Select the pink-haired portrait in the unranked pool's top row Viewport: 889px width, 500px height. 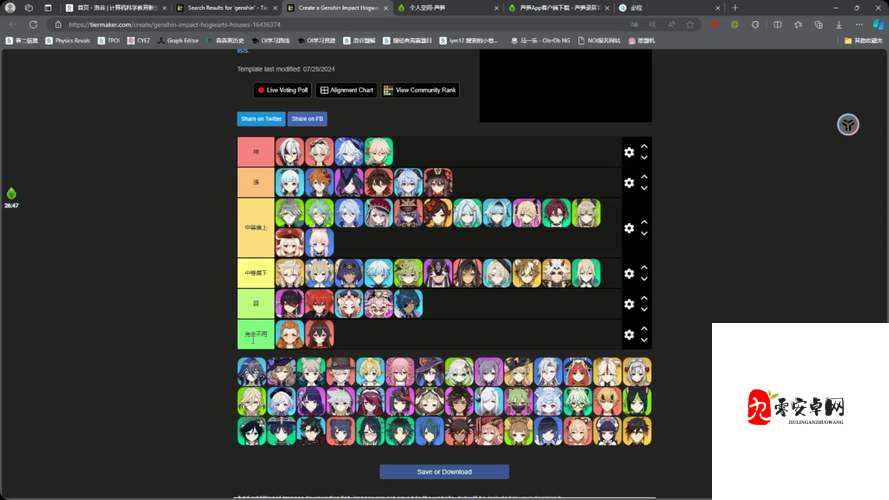pyautogui.click(x=400, y=372)
